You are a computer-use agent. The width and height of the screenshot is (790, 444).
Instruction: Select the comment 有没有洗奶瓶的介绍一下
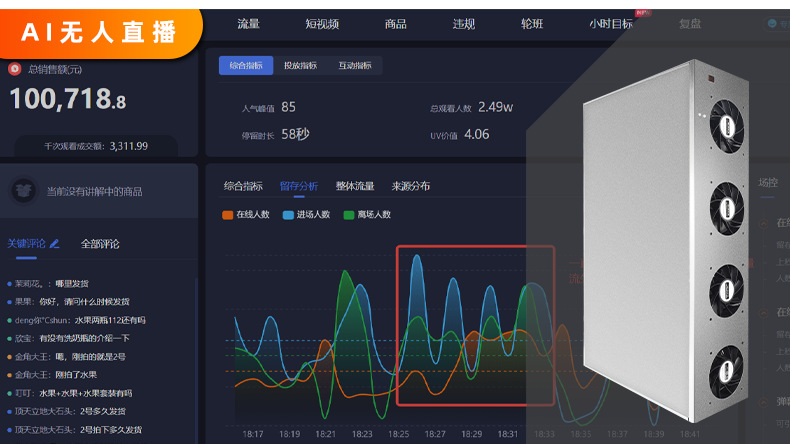pyautogui.click(x=84, y=338)
